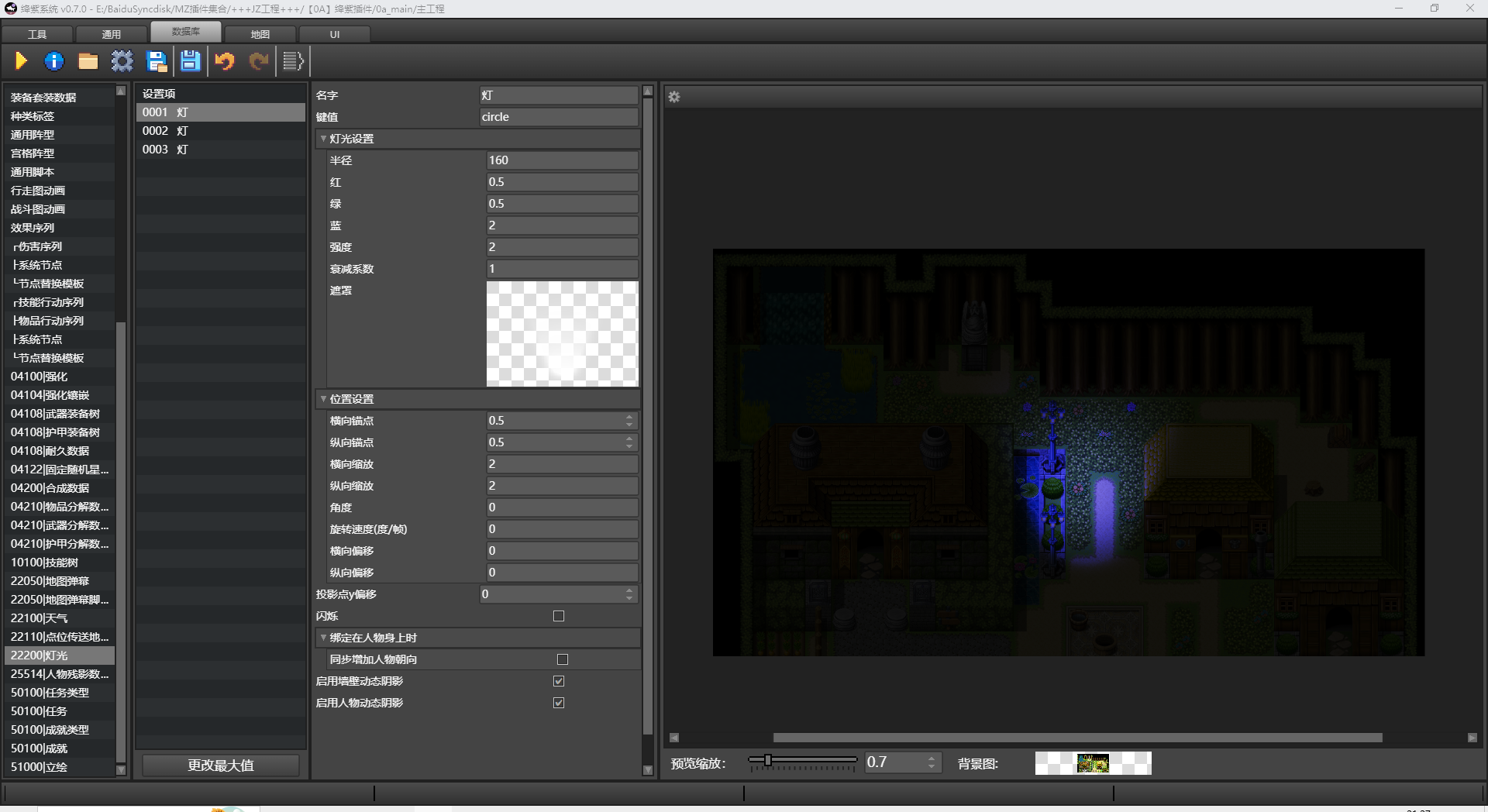Click the redo arrow icon
This screenshot has height=812, width=1488.
[x=259, y=61]
